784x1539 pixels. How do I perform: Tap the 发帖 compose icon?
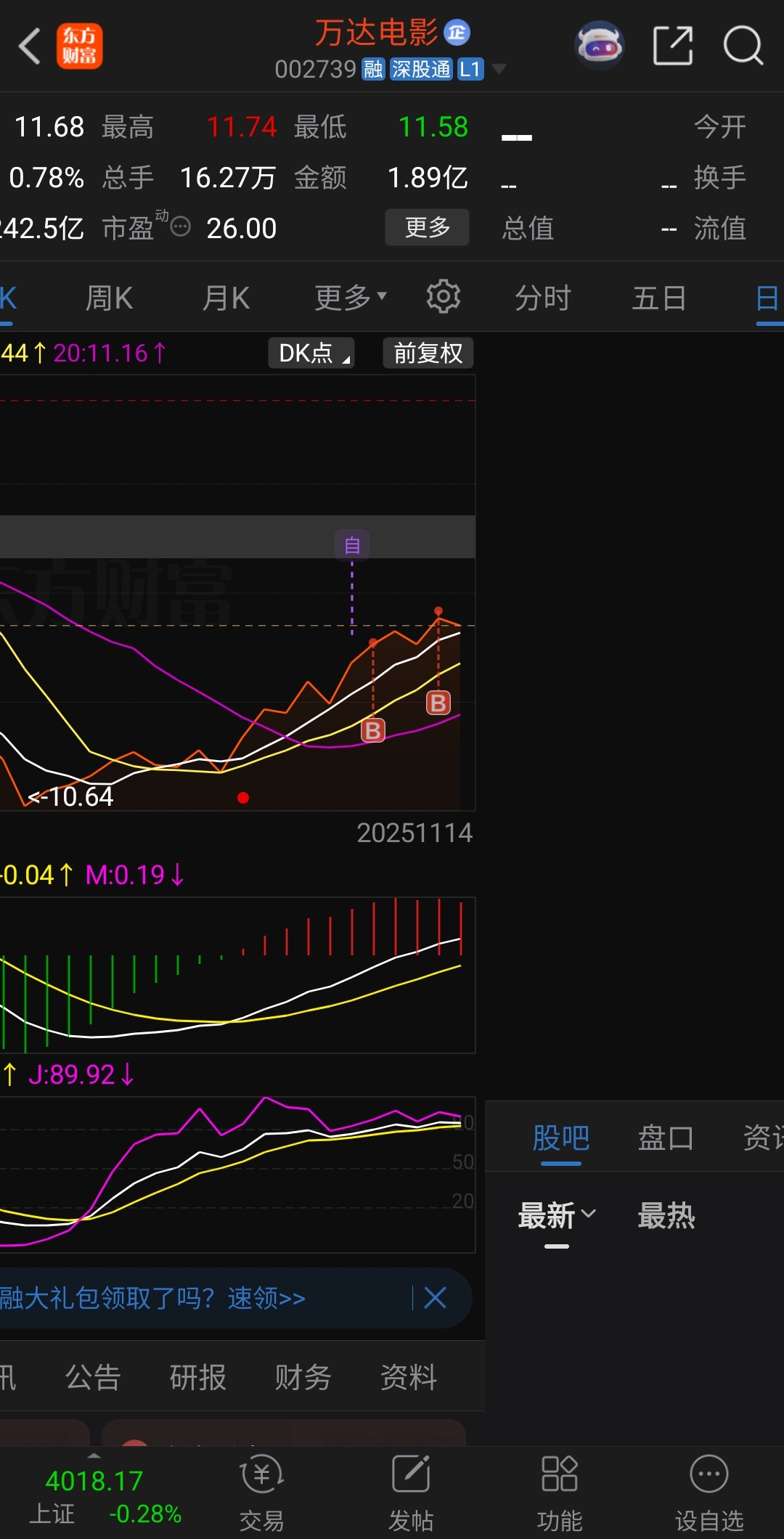pyautogui.click(x=411, y=1474)
